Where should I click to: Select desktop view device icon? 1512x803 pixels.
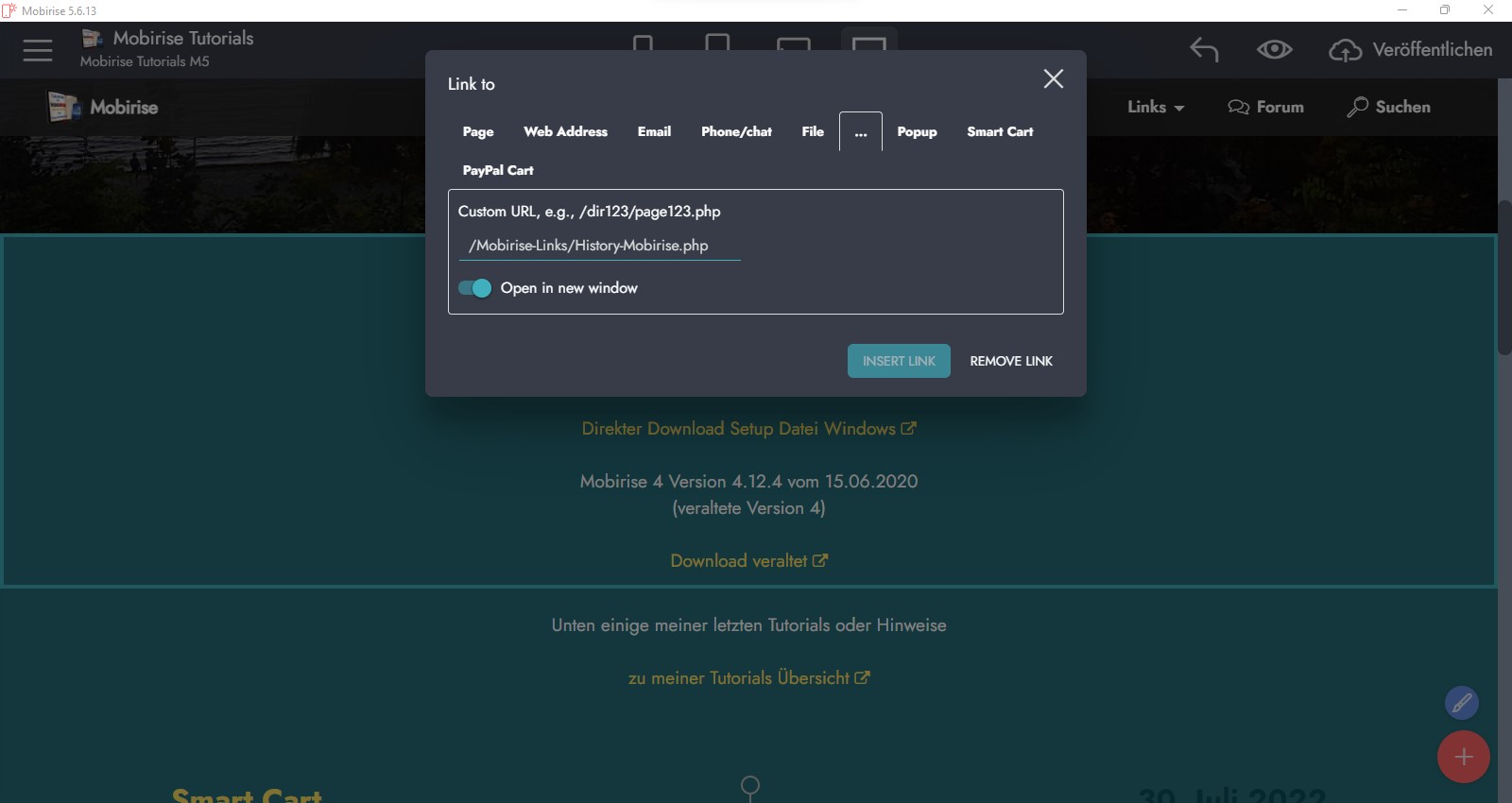coord(868,43)
